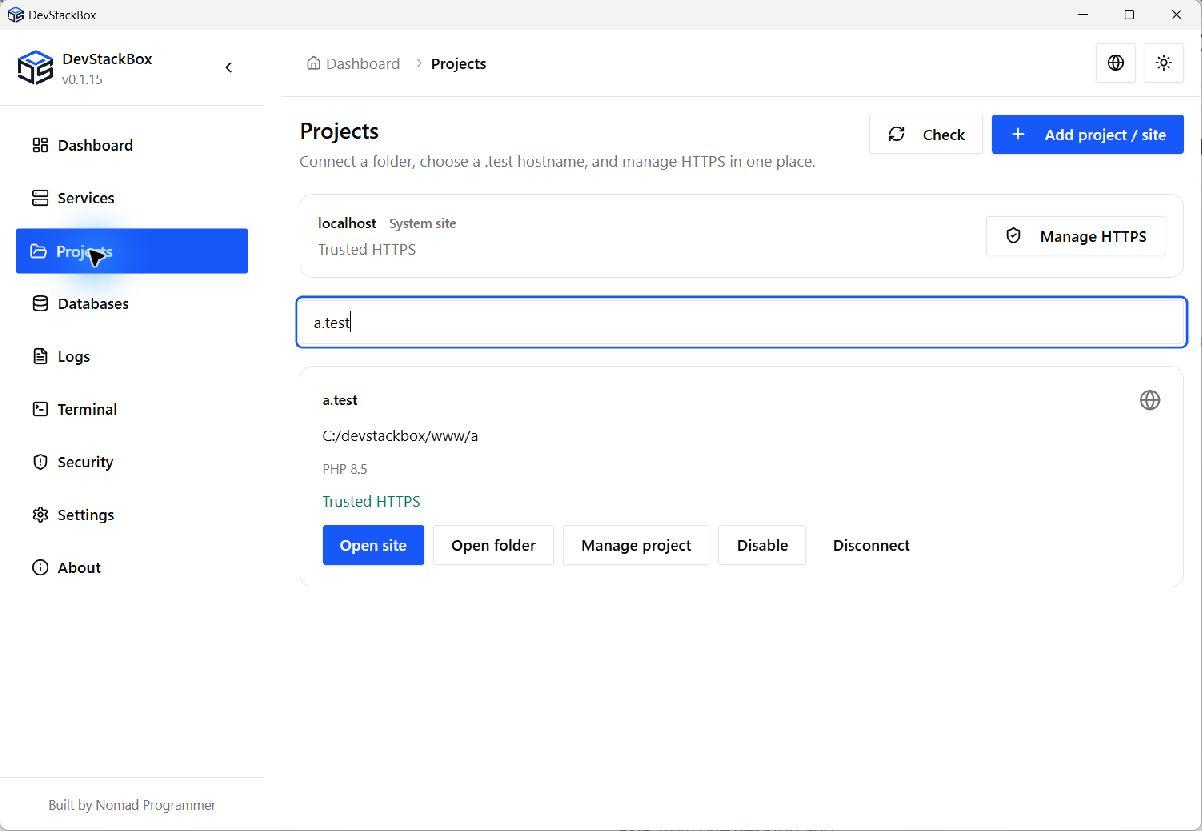Viewport: 1202px width, 831px height.
Task: Click the DevStackBox logo icon in sidebar
Action: pos(35,68)
